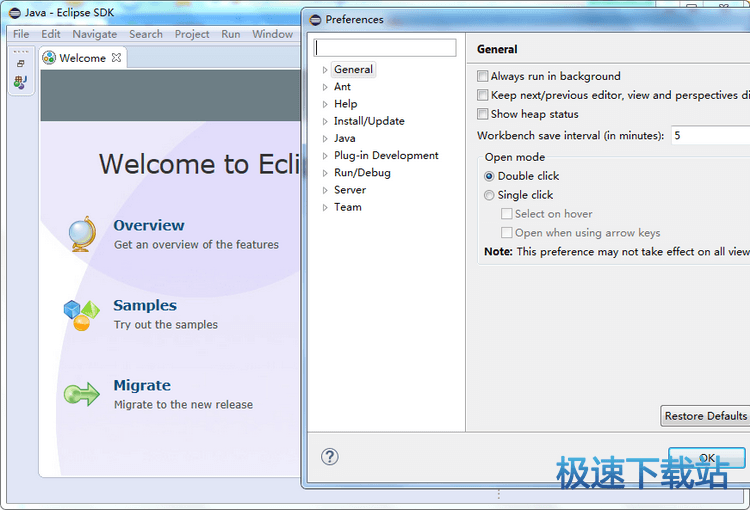750x510 pixels.
Task: Select the Server preferences item
Action: [350, 190]
